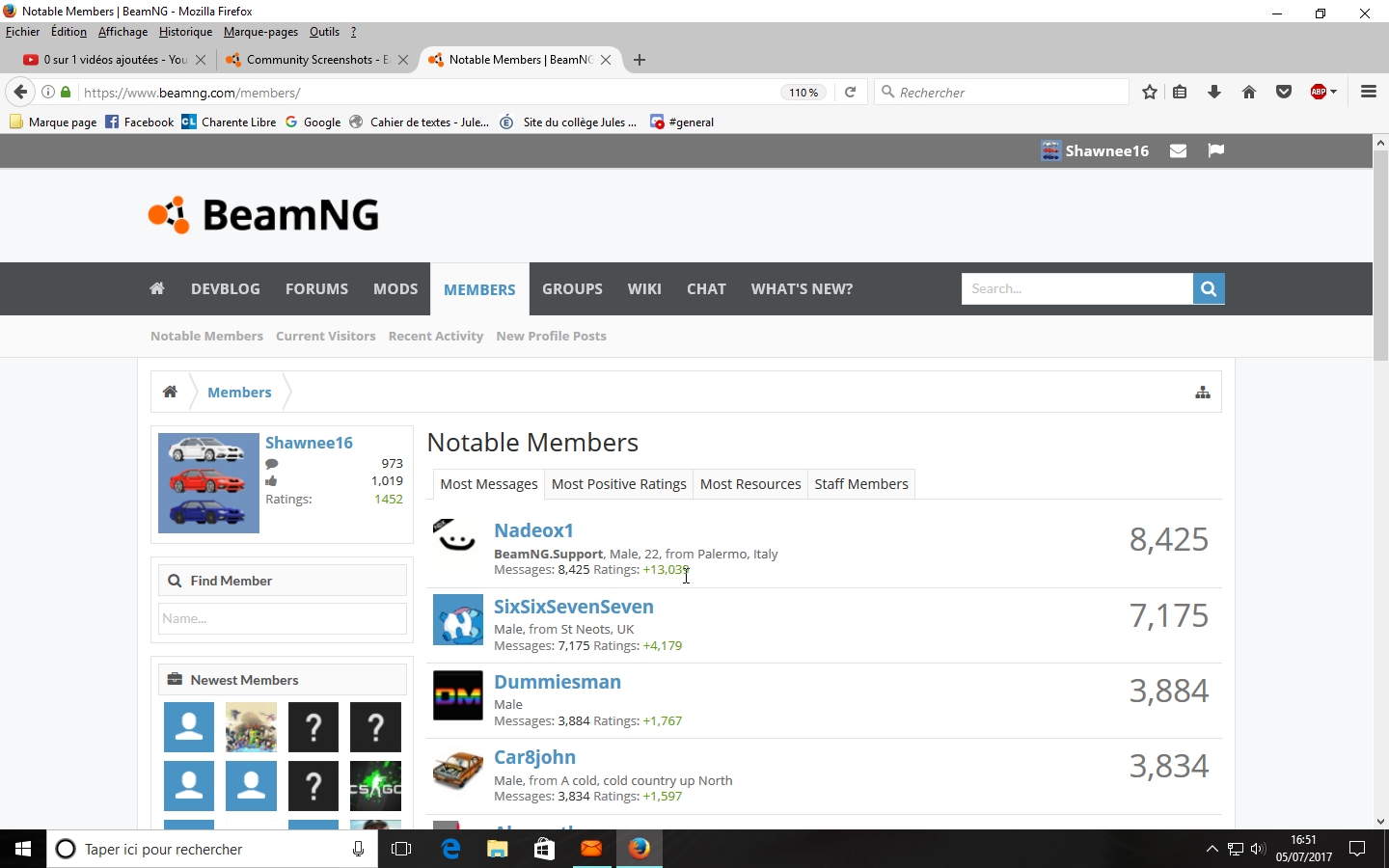Open WHAT'S NEW? page
This screenshot has height=868, width=1389.
pos(802,288)
